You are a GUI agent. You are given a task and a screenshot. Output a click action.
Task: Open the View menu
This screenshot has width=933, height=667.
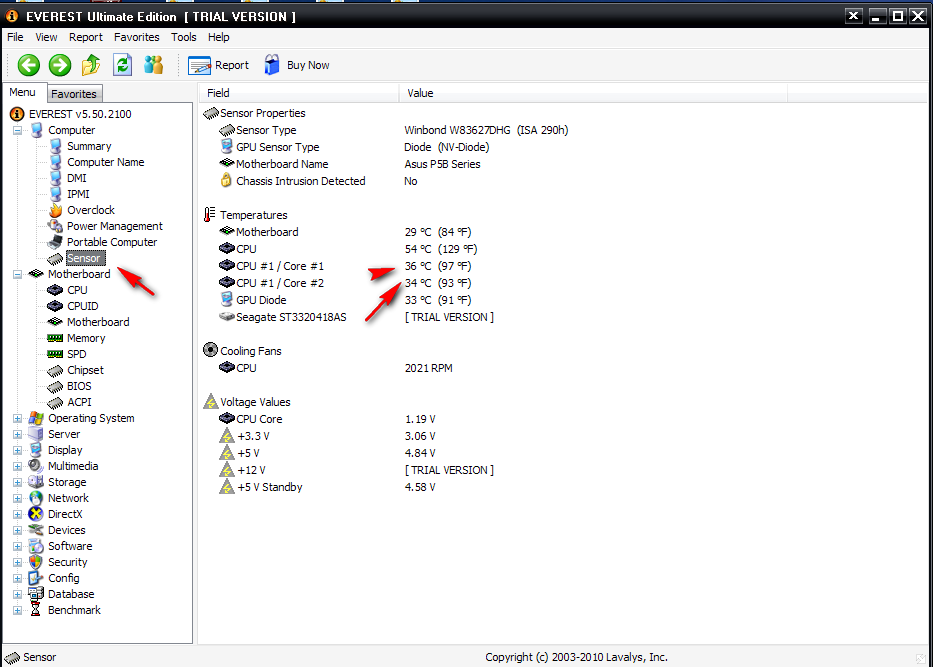tap(46, 37)
